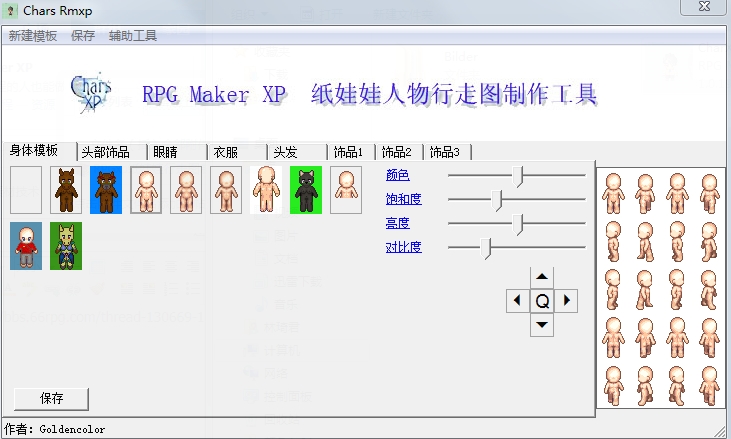Select the bull template on blue background
Viewport: 731px width, 439px height.
tap(106, 190)
